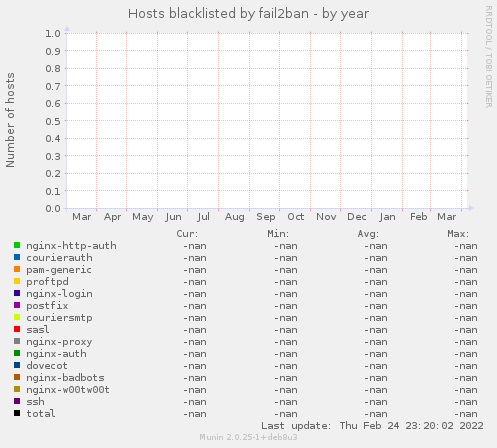The image size is (497, 448).
Task: Select the proftpd legend label
Action: tap(47, 282)
